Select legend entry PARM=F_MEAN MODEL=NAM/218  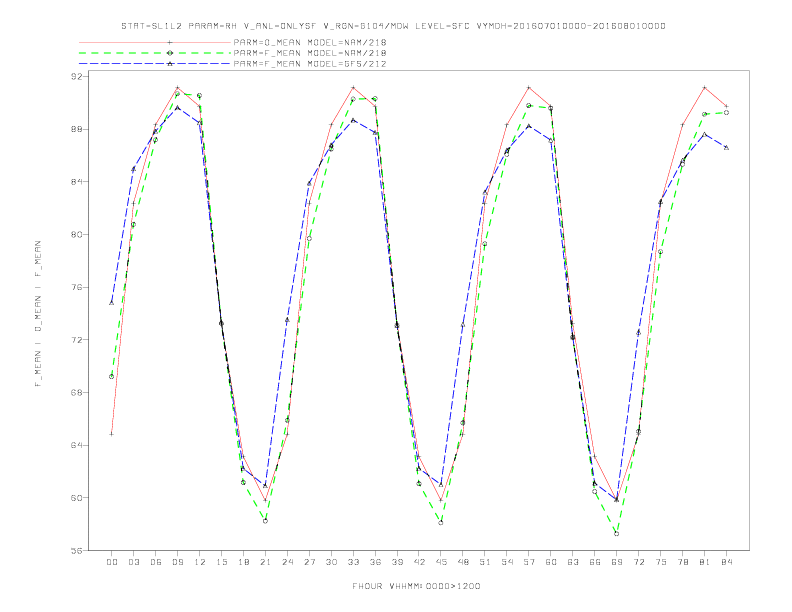[x=310, y=53]
